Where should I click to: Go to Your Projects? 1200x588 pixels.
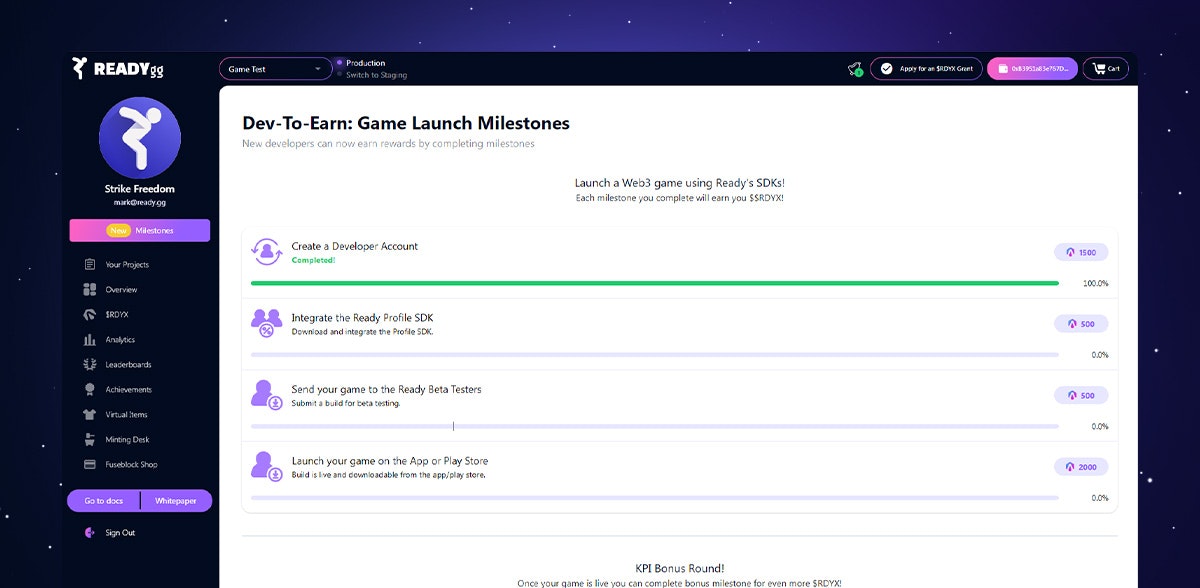pos(126,265)
